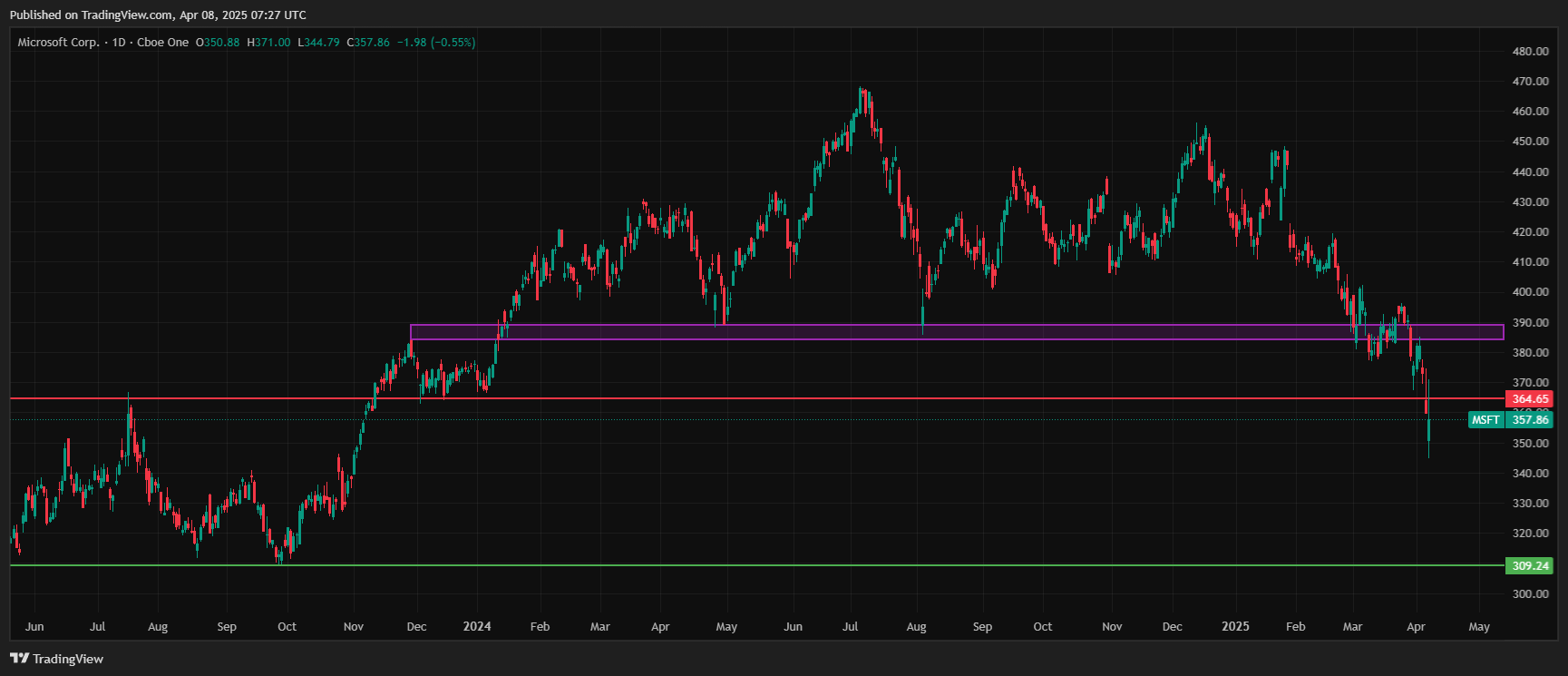Click the 1D interval in the chart legend
This screenshot has width=1568, height=676.
pyautogui.click(x=119, y=43)
